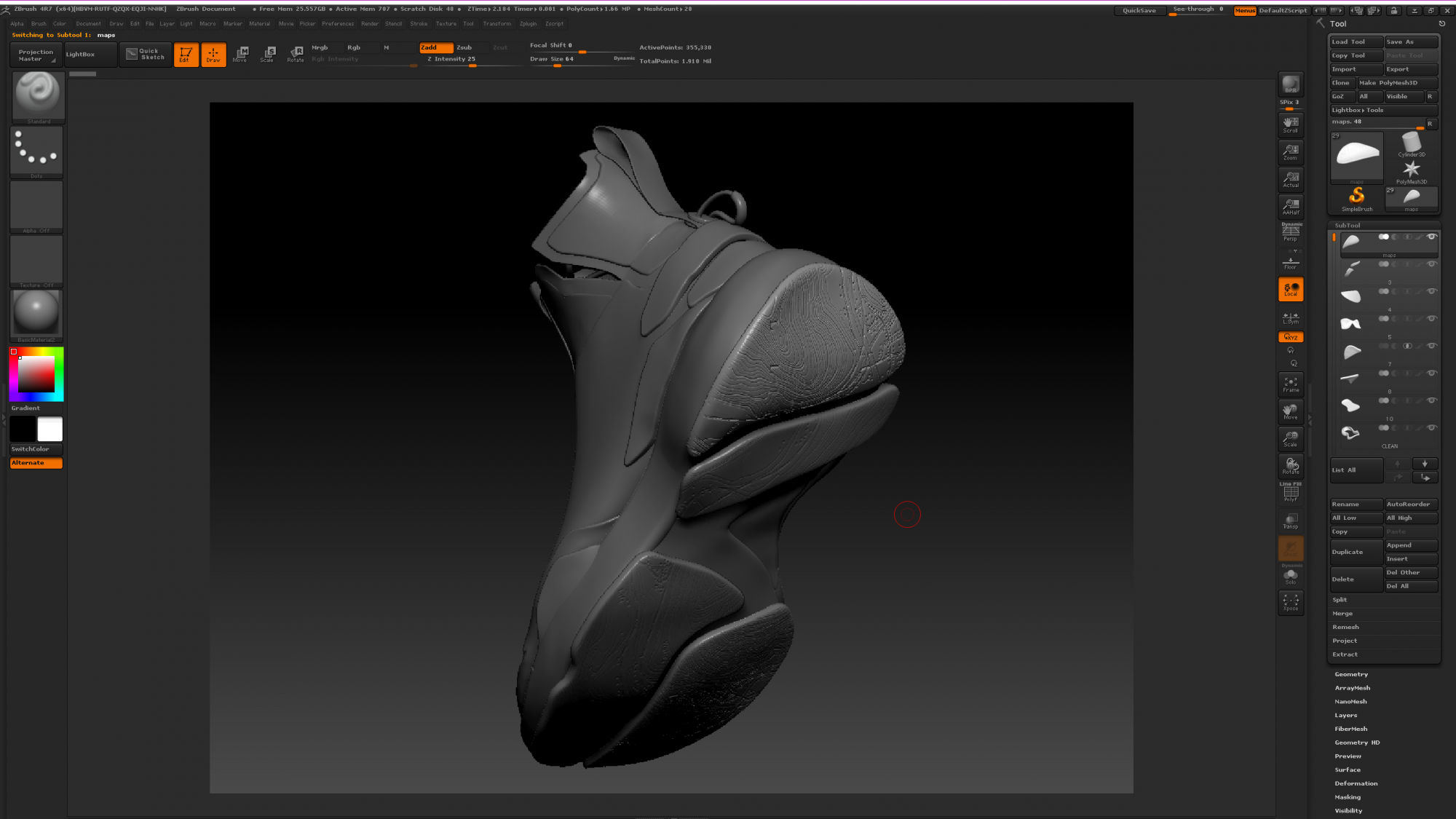Open the Zplugin menu
Viewport: 1456px width, 819px height.
pyautogui.click(x=528, y=23)
